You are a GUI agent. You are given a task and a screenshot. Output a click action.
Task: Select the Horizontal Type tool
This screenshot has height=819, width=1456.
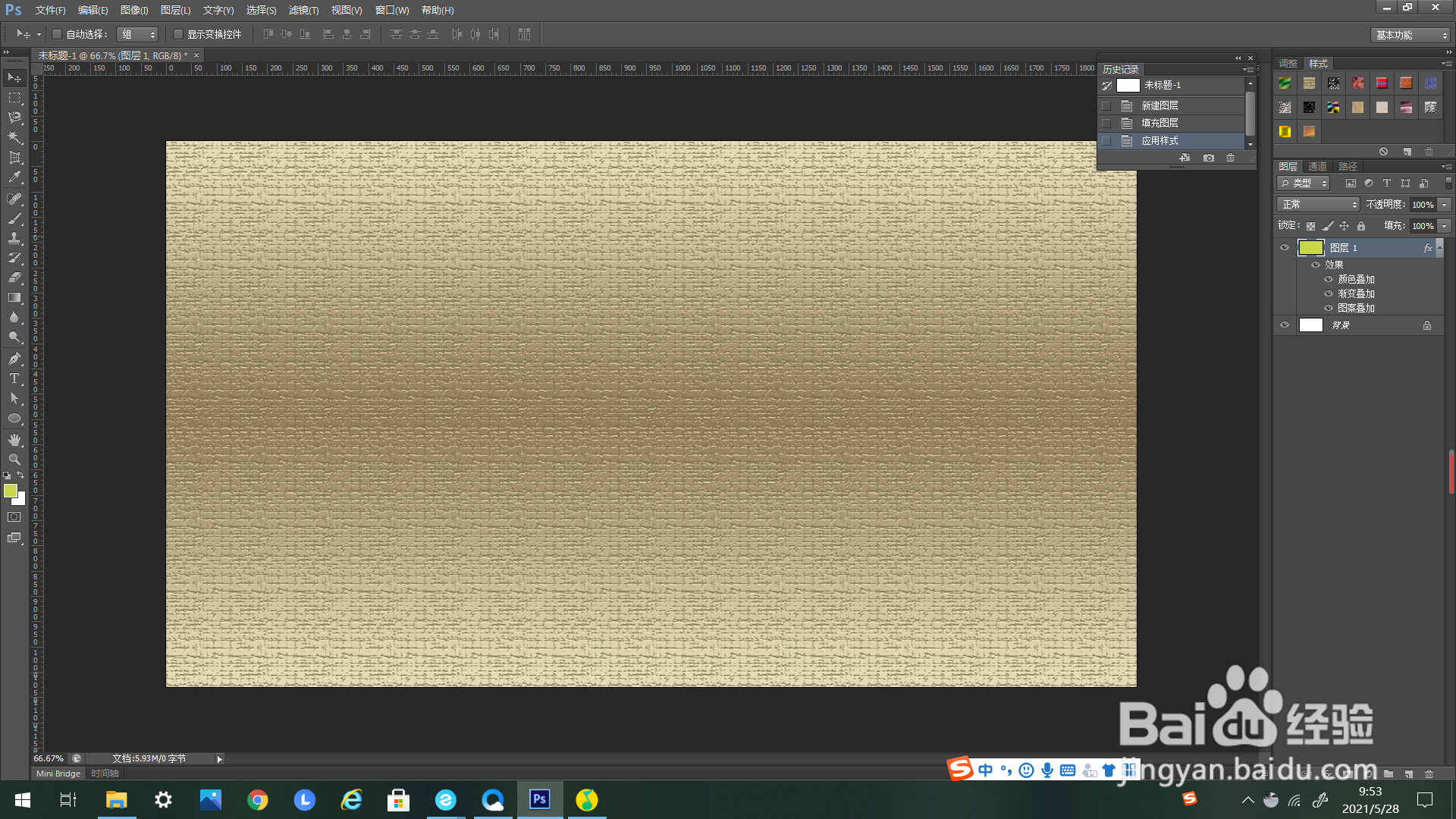click(x=14, y=378)
